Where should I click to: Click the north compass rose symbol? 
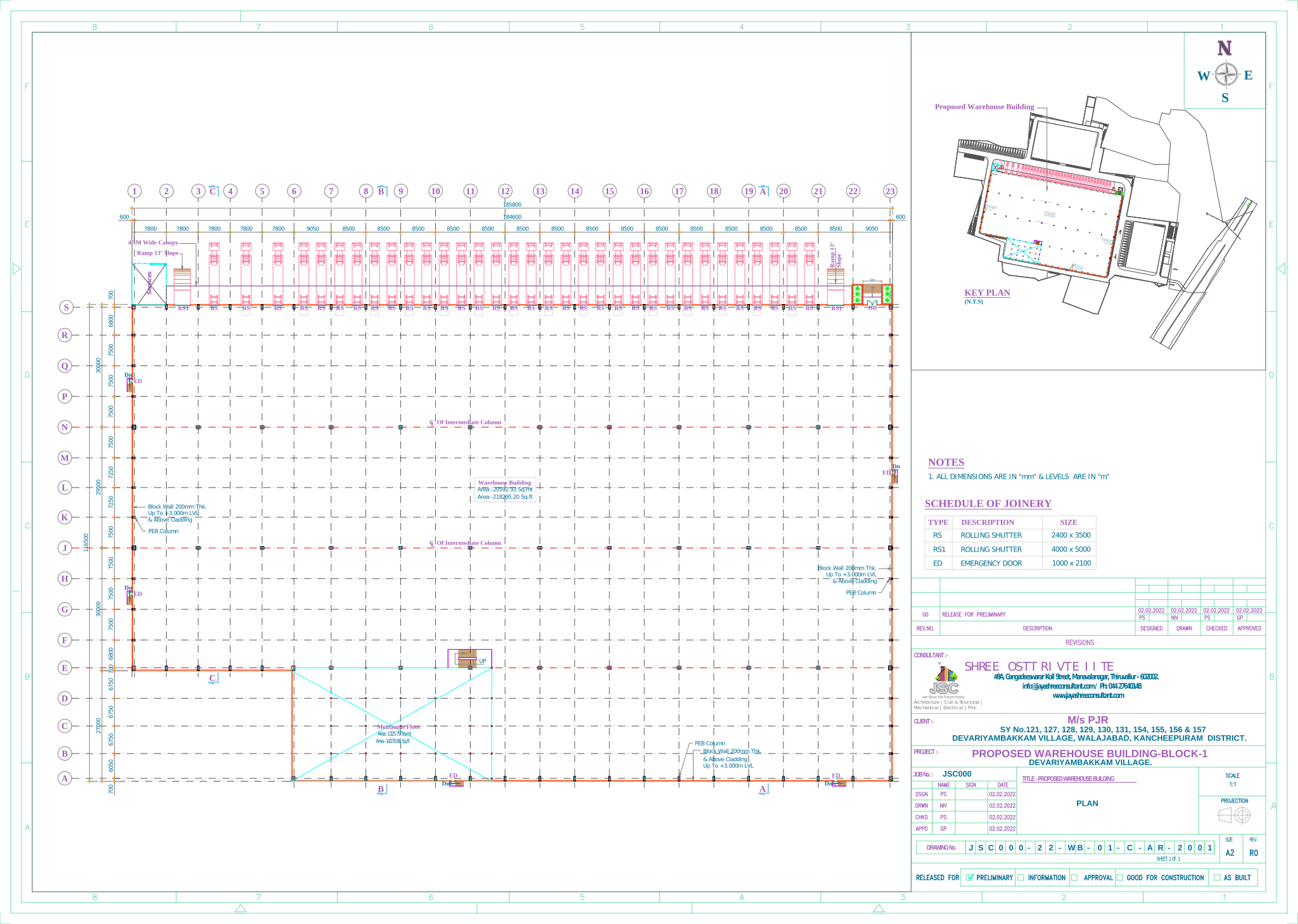pos(1226,75)
